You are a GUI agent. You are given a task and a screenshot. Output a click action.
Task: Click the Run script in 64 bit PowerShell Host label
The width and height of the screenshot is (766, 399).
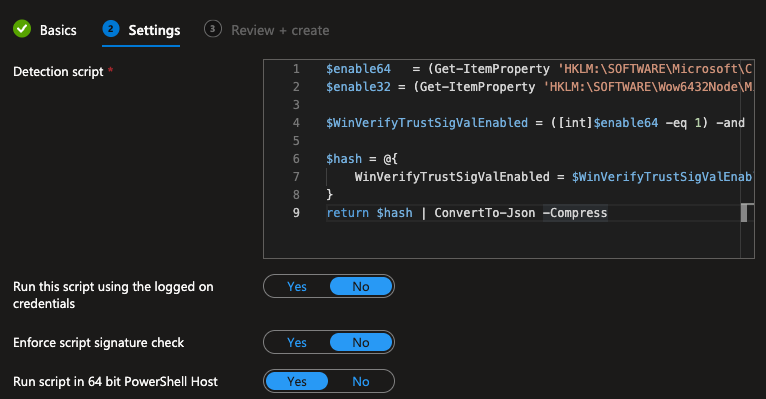click(115, 381)
